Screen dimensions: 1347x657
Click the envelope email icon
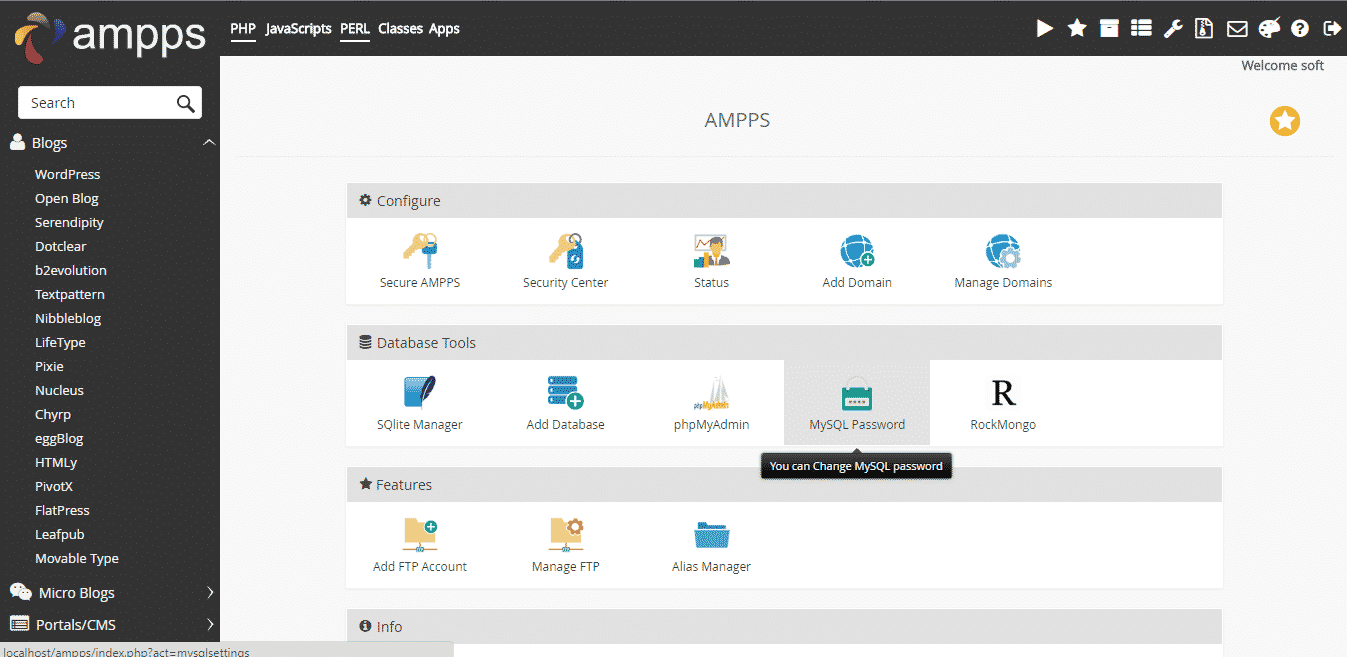1237,28
